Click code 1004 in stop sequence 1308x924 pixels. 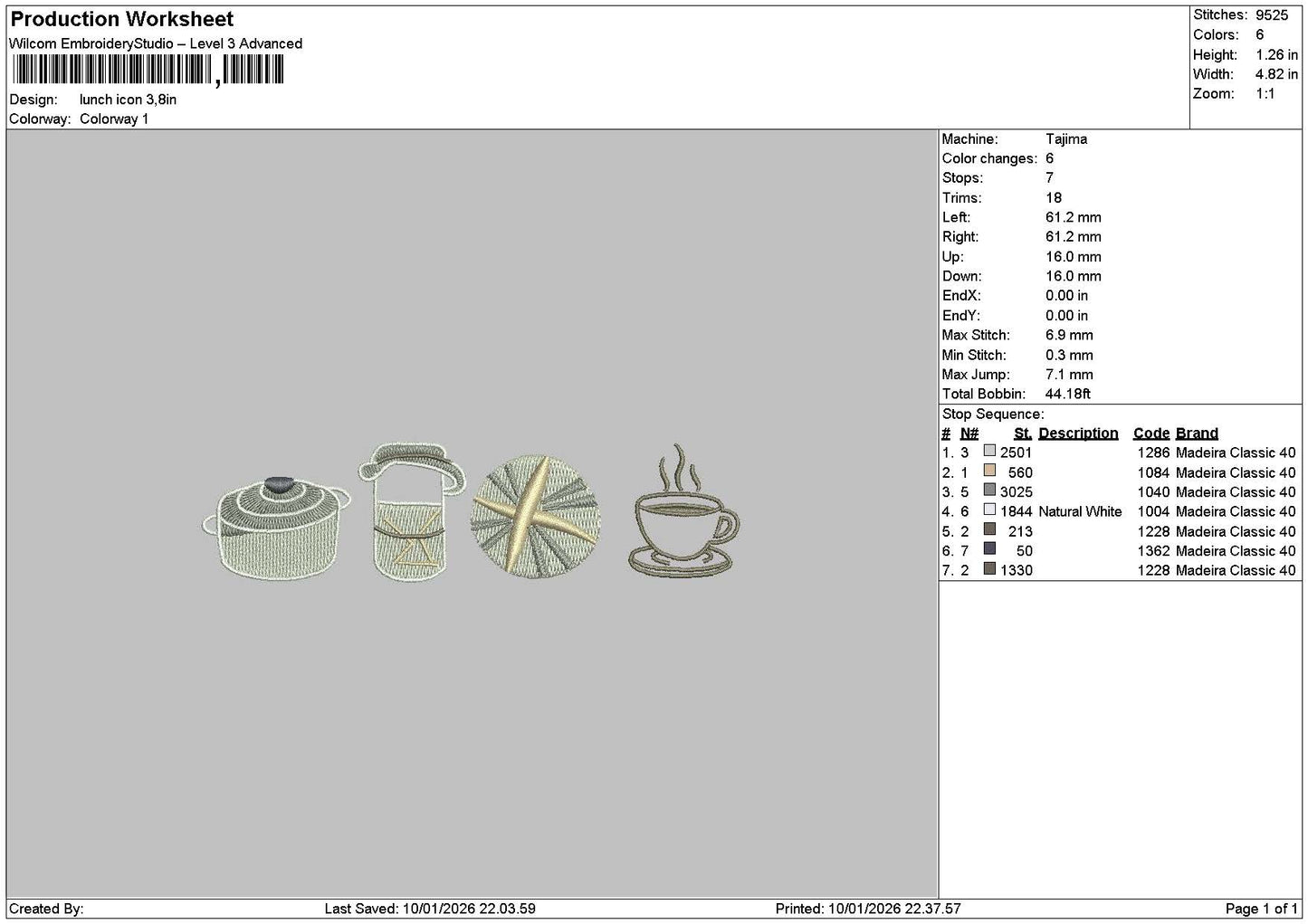(x=1153, y=511)
